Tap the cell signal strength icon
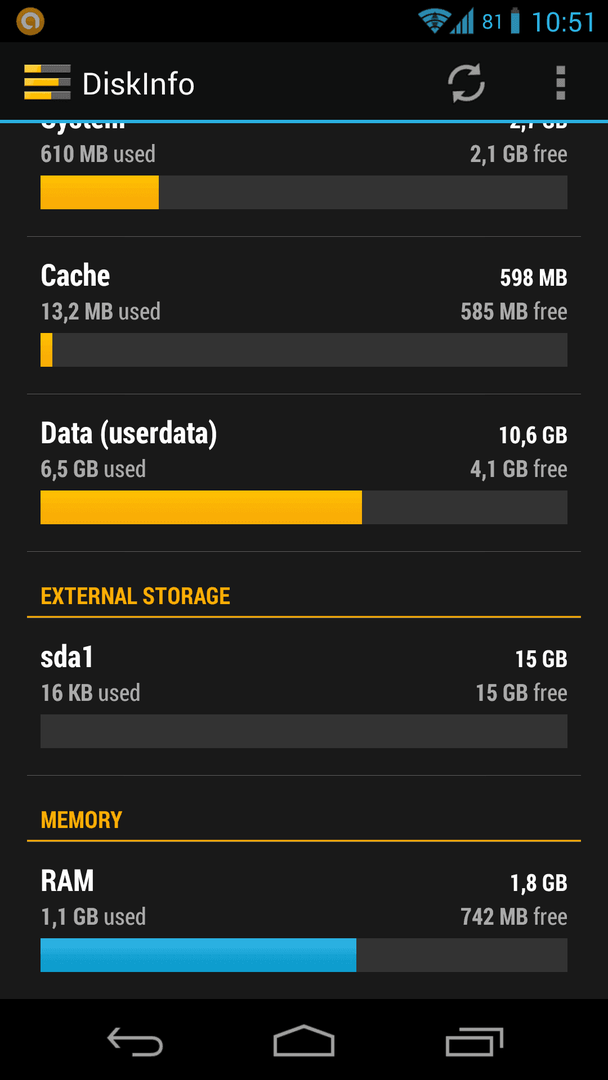608x1080 pixels. click(x=463, y=22)
